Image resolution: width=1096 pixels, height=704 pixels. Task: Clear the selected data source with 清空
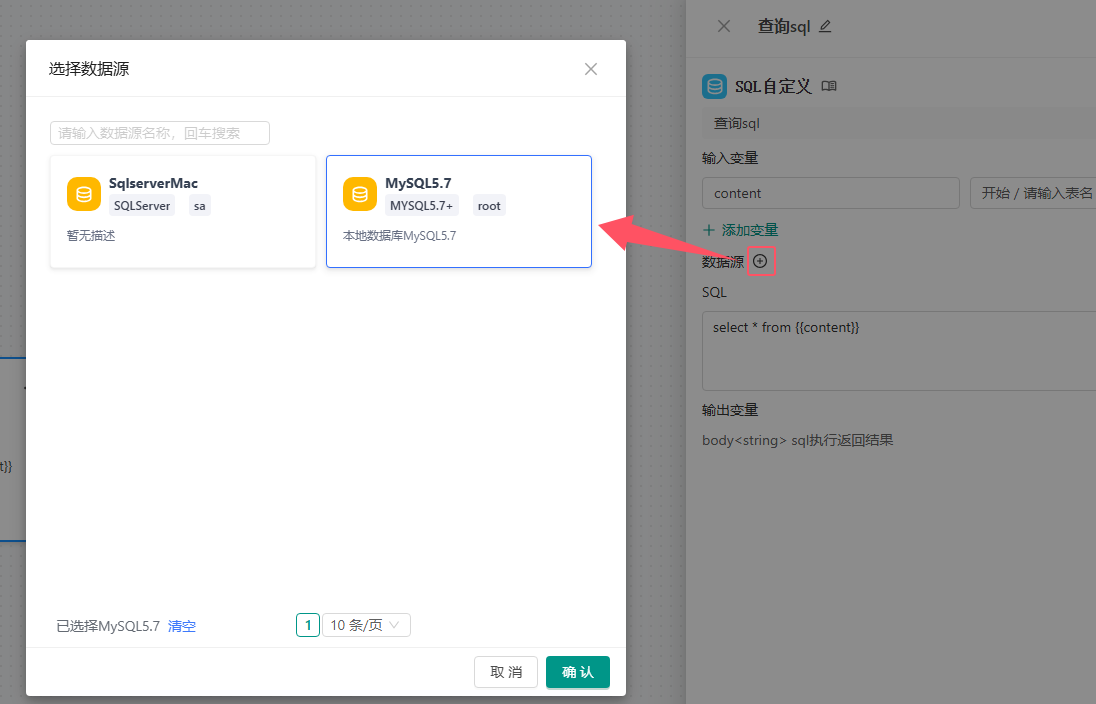182,626
